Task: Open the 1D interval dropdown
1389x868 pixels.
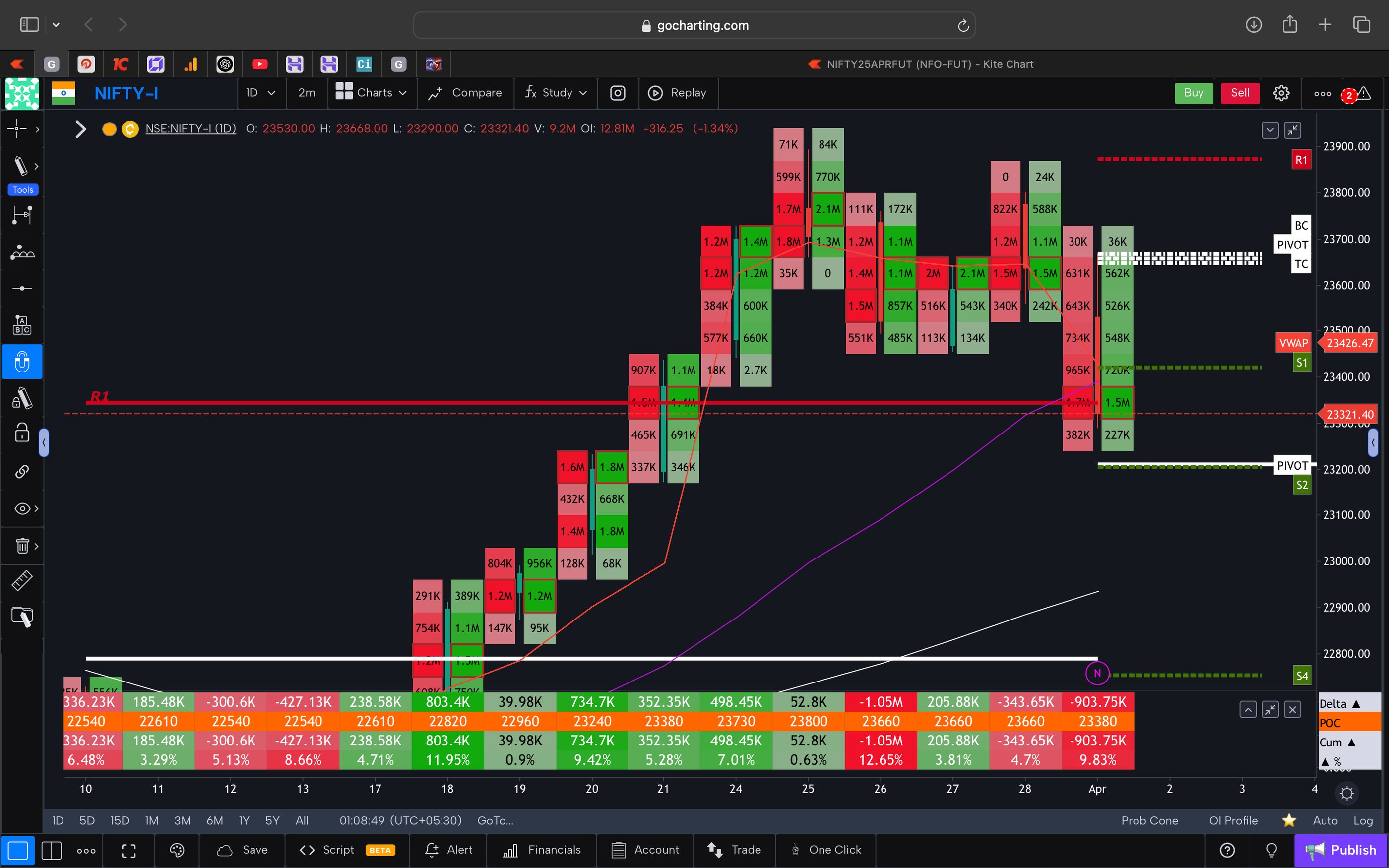Action: coord(261,93)
